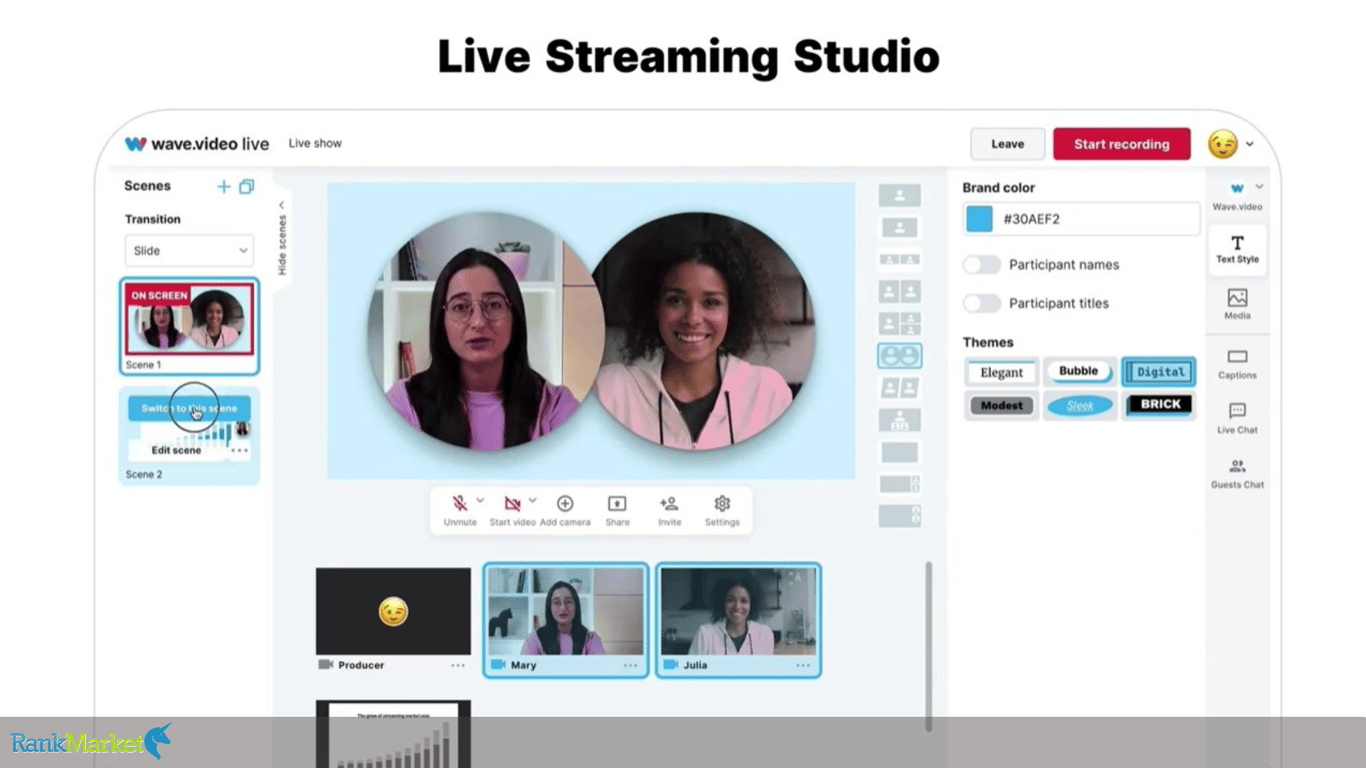Choose the two circles layout
The height and width of the screenshot is (768, 1366).
click(900, 355)
